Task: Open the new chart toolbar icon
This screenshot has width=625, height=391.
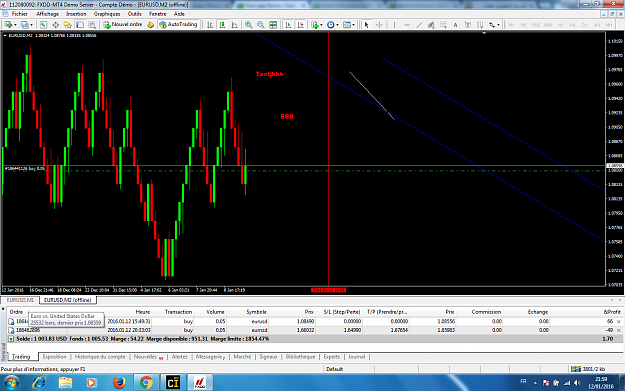Action: (x=8, y=25)
